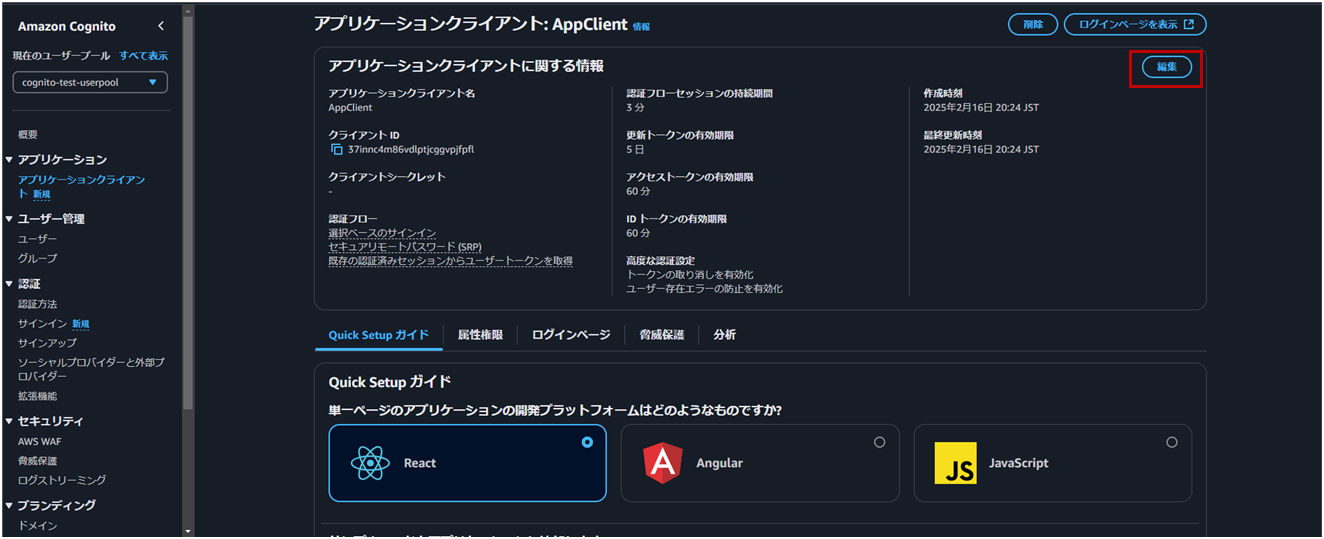This screenshot has height=539, width=1324.
Task: Open ソーシャルプロバイダーと外部プロバイダー in the sidebar
Action: point(91,369)
